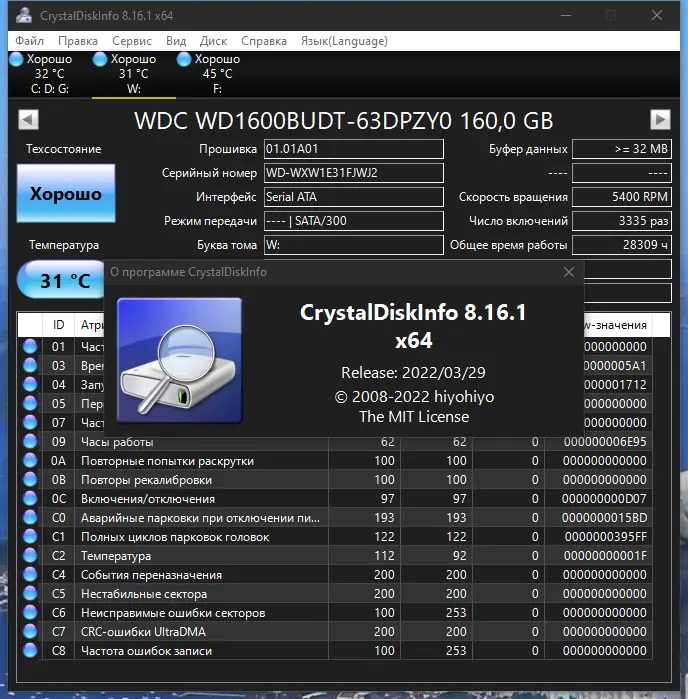
Task: Open the Диск menu
Action: [x=213, y=41]
